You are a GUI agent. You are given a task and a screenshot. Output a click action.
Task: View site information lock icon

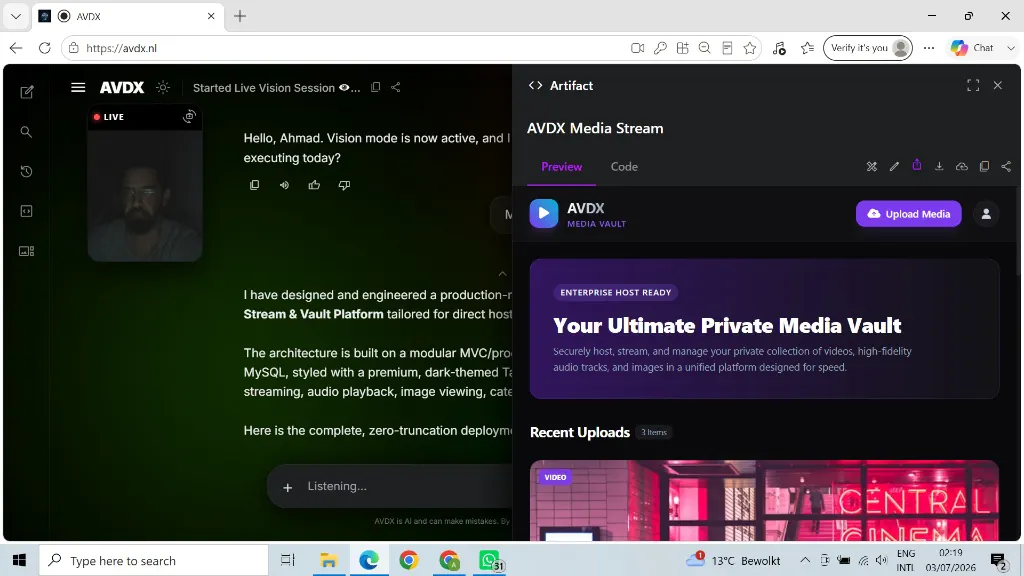click(x=74, y=48)
